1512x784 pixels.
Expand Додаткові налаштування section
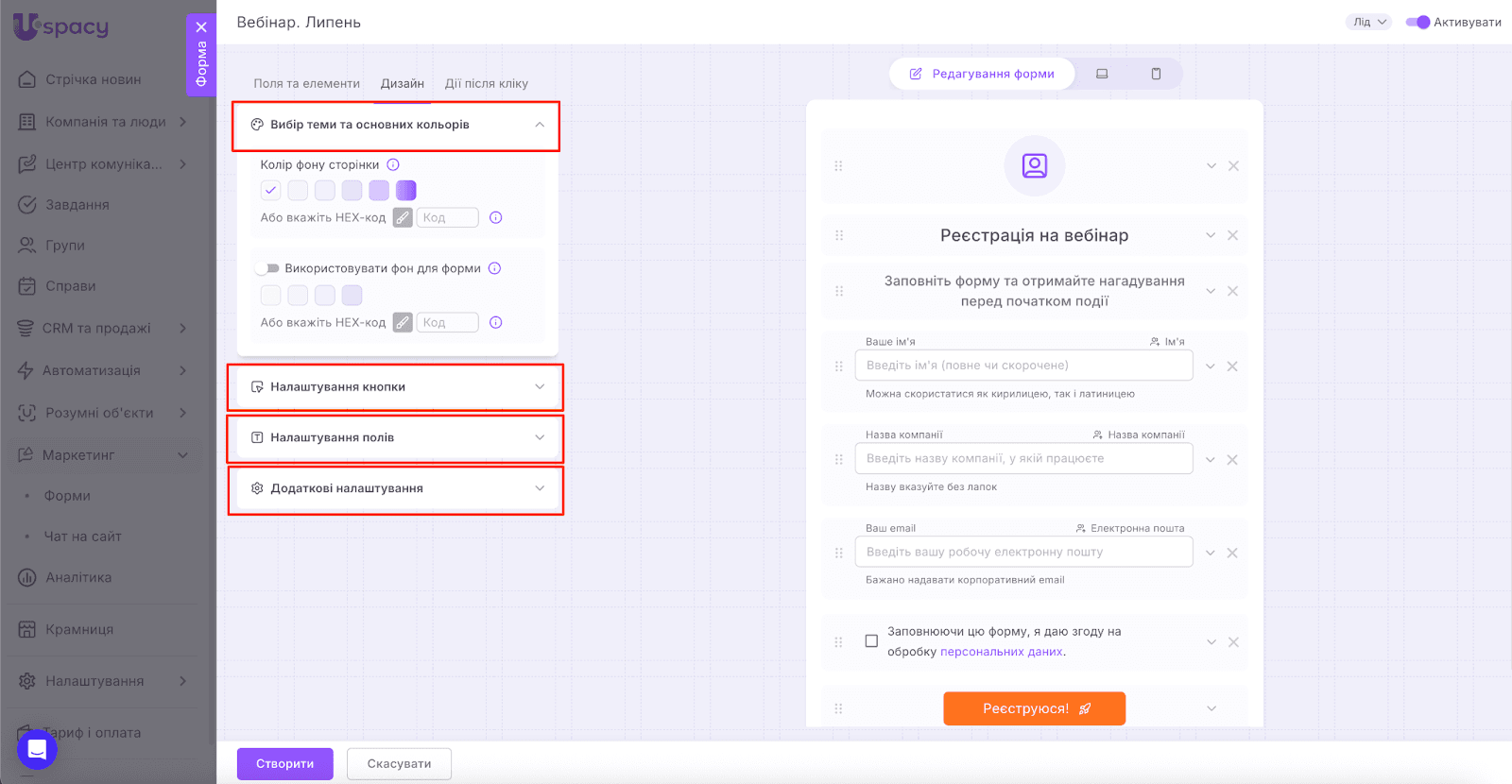pyautogui.click(x=395, y=489)
